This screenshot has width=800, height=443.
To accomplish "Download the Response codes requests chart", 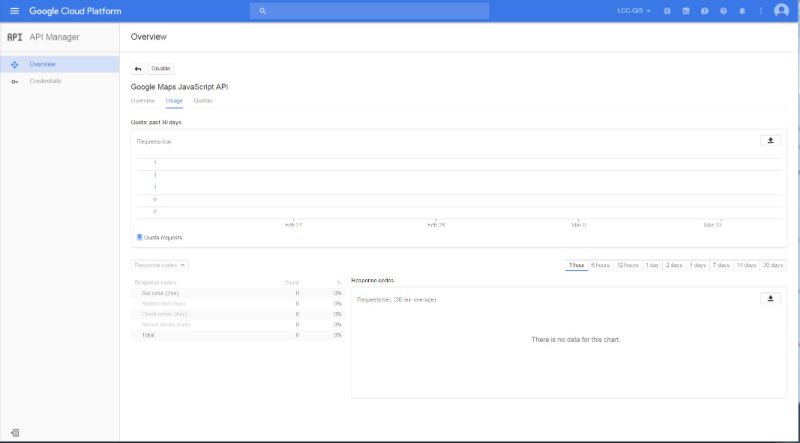I will click(770, 299).
